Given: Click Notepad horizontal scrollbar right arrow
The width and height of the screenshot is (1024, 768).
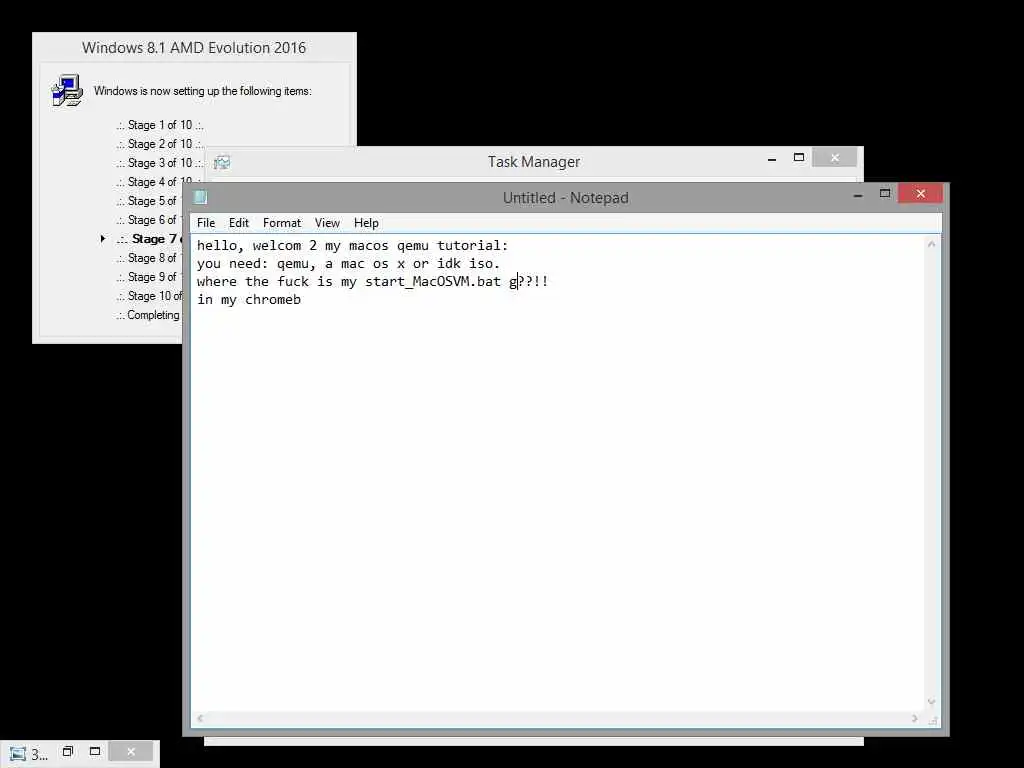Looking at the screenshot, I should [x=914, y=718].
